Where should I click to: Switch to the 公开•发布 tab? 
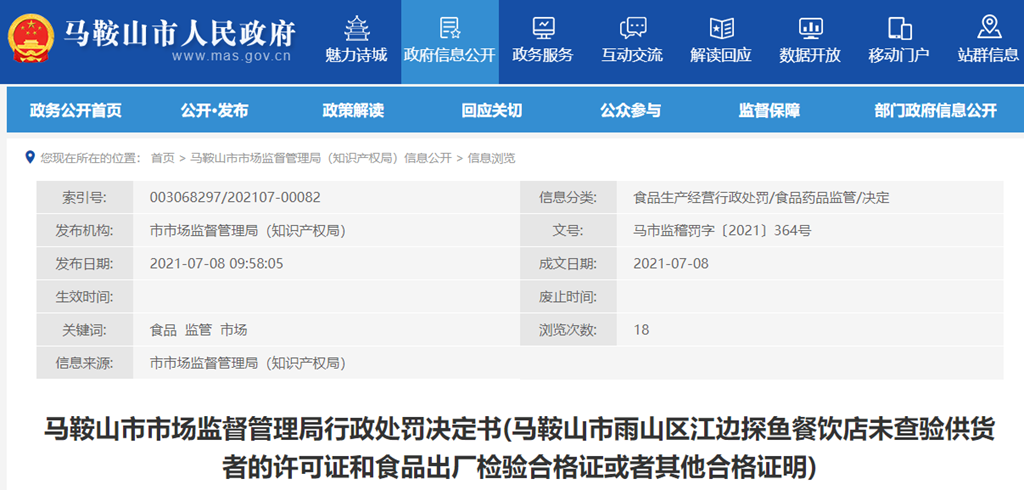click(x=215, y=110)
